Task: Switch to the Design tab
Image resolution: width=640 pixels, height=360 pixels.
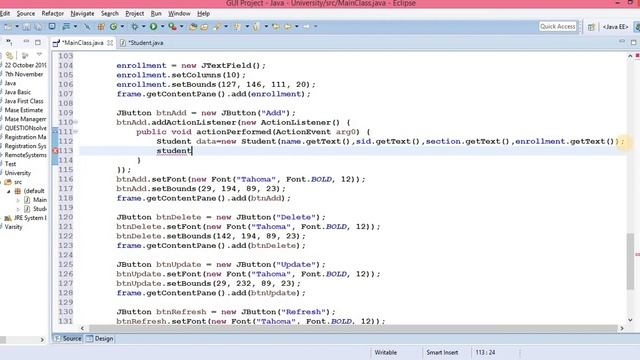Action: 100,339
